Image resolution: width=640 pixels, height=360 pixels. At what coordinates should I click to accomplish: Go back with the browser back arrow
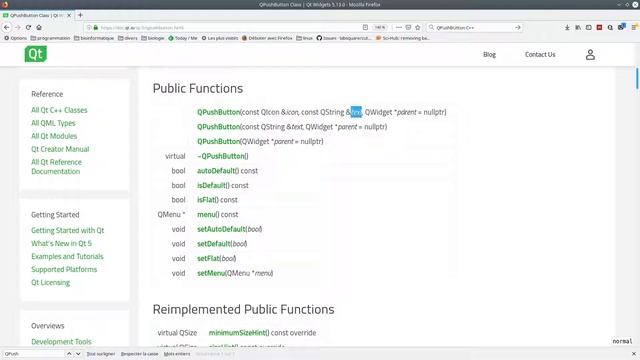(x=7, y=27)
